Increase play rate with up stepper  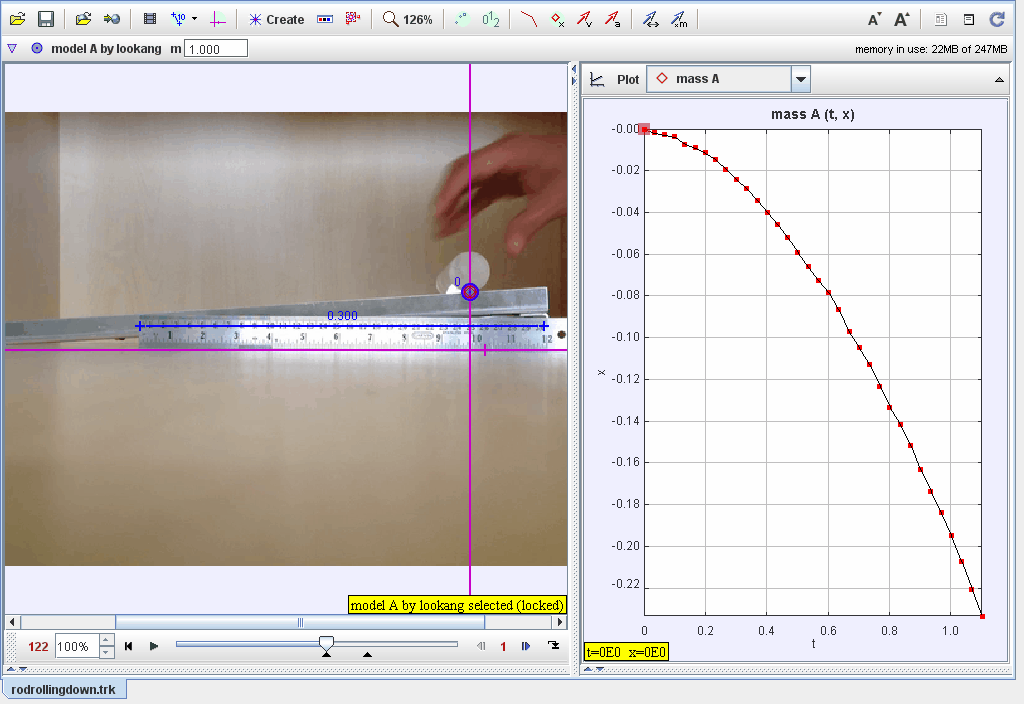coord(107,640)
